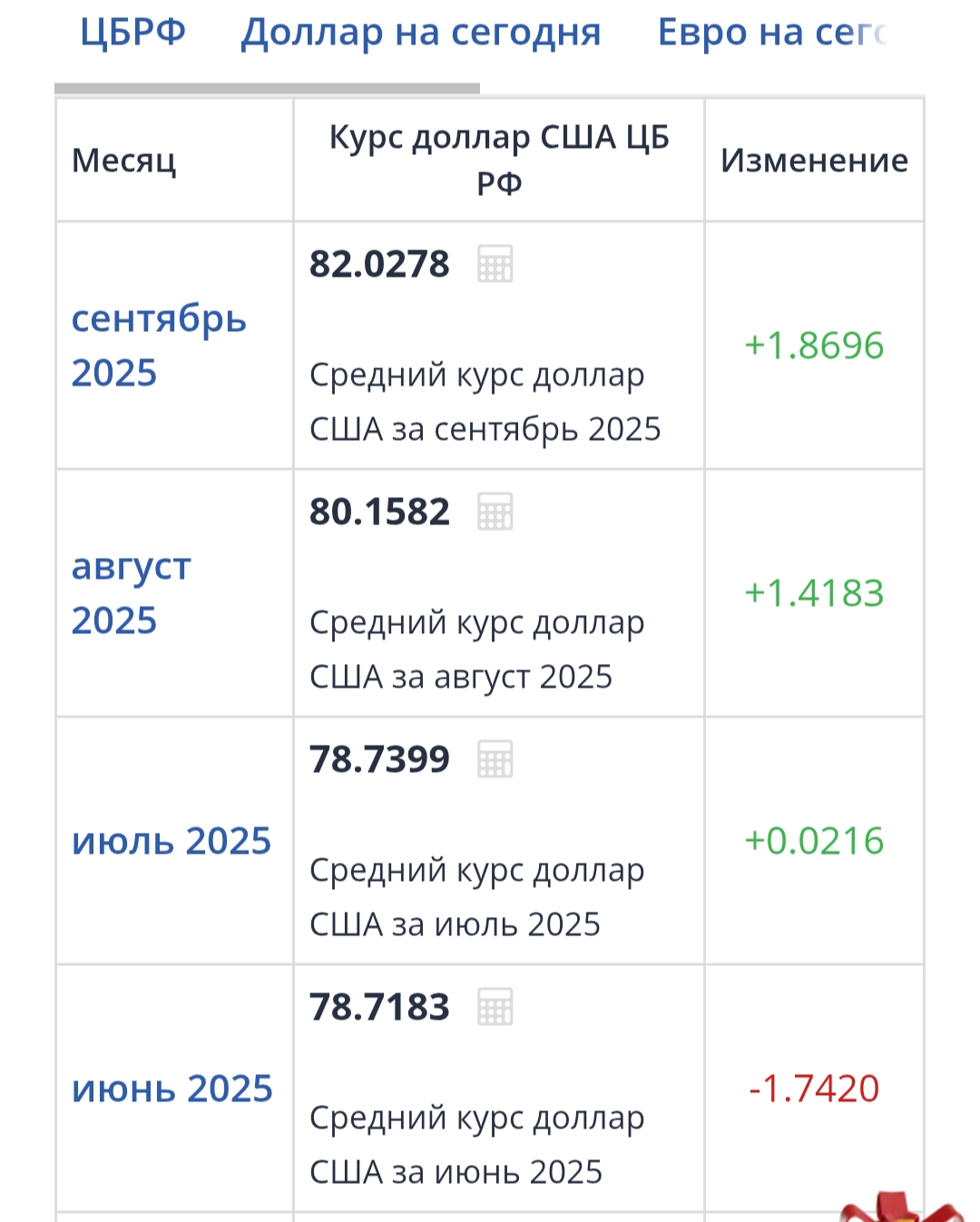The height and width of the screenshot is (1222, 980).
Task: Click calculator icon beside 78.7183 rate
Action: 495,1007
